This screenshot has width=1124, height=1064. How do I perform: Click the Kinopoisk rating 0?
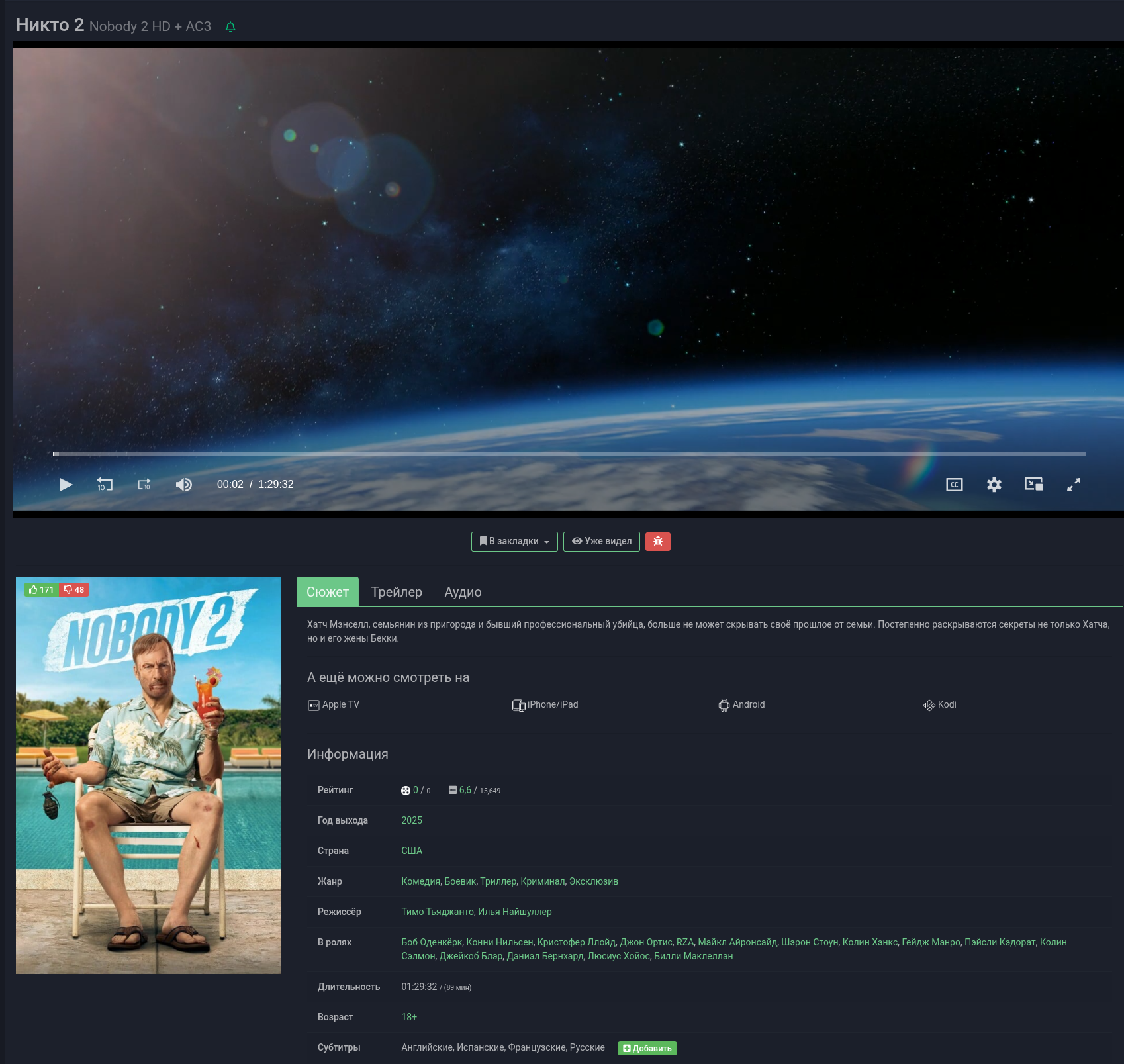click(416, 790)
